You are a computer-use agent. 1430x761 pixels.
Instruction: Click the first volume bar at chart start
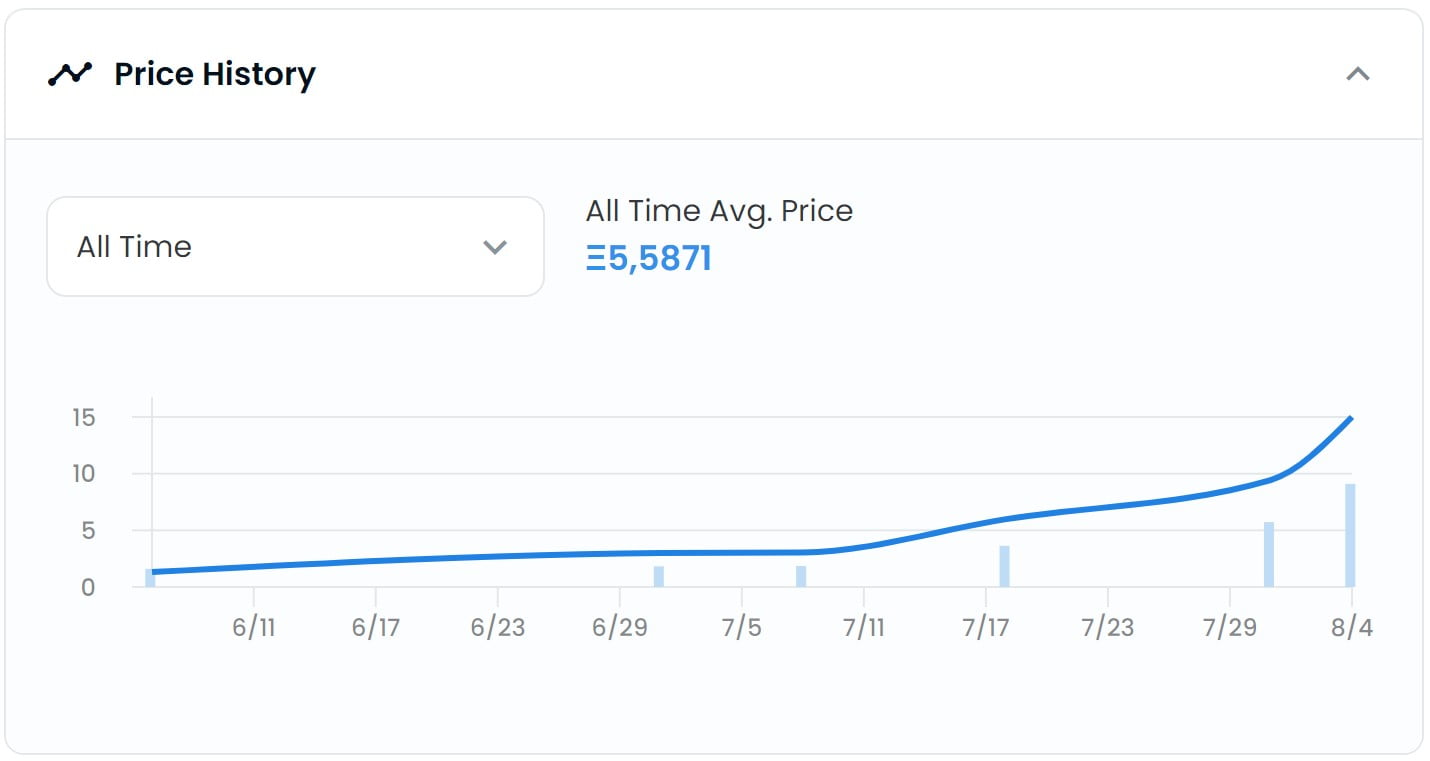coord(150,580)
